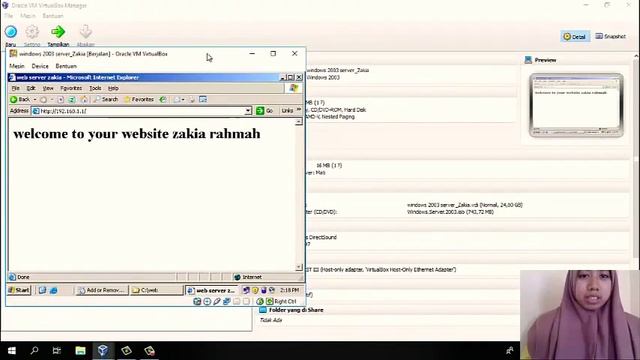Viewport: 640px width, 360px height.
Task: Expand the address bar URL dropdown
Action: pyautogui.click(x=248, y=111)
